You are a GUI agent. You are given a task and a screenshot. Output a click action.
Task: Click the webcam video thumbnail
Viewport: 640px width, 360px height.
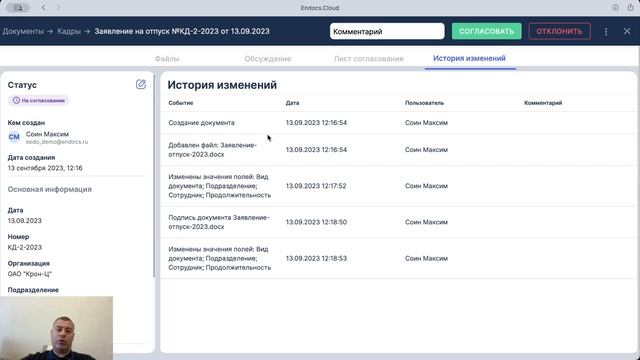(56, 328)
